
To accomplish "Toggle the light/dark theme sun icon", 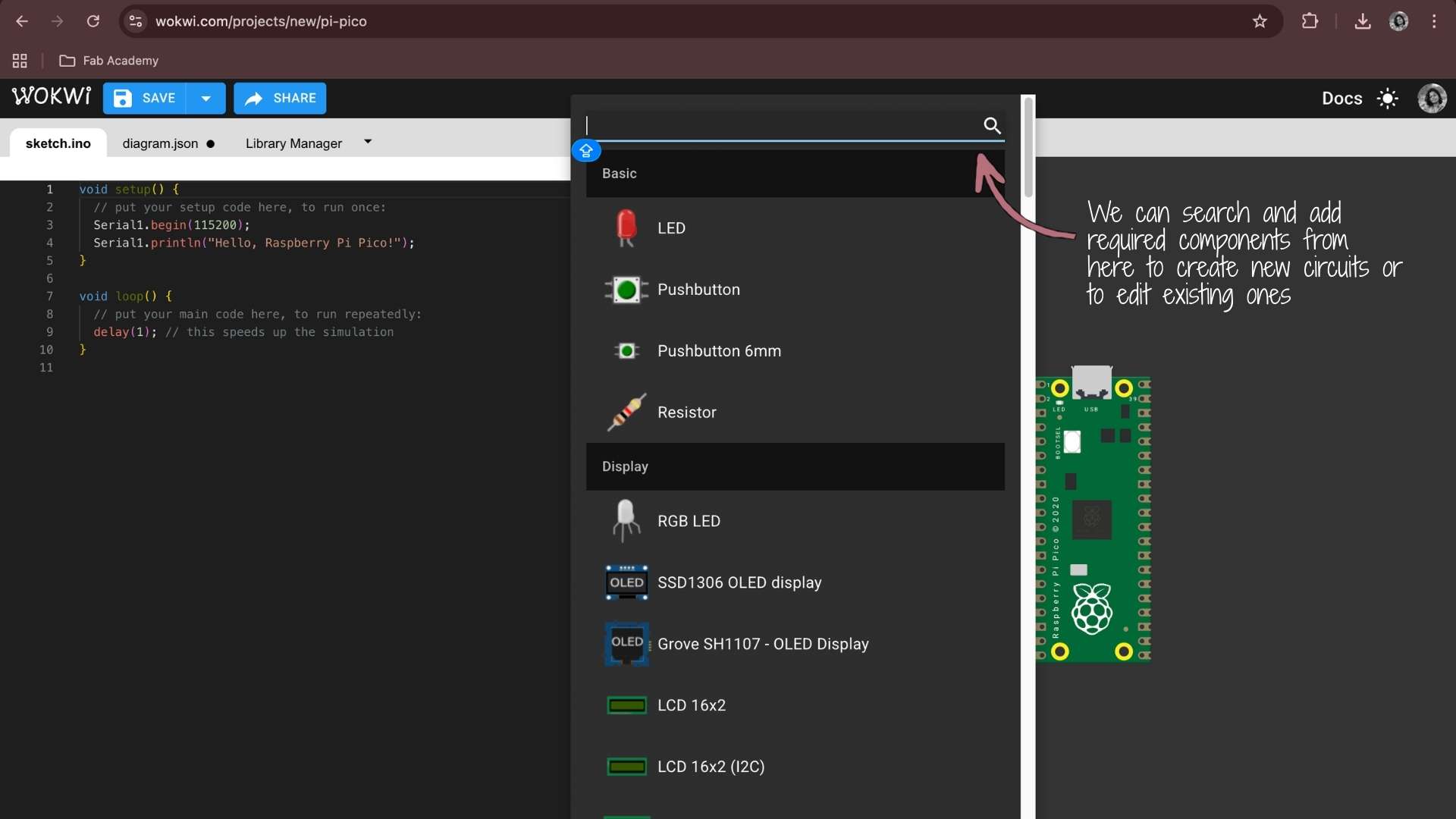I will coord(1387,99).
